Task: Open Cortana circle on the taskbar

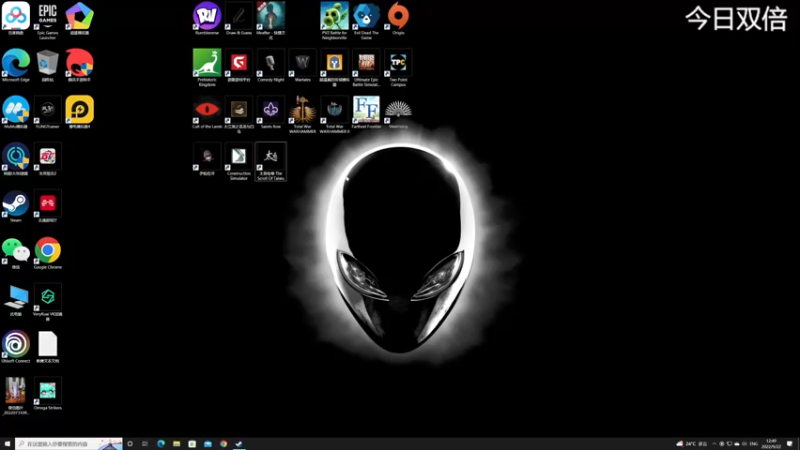Action: (130, 444)
